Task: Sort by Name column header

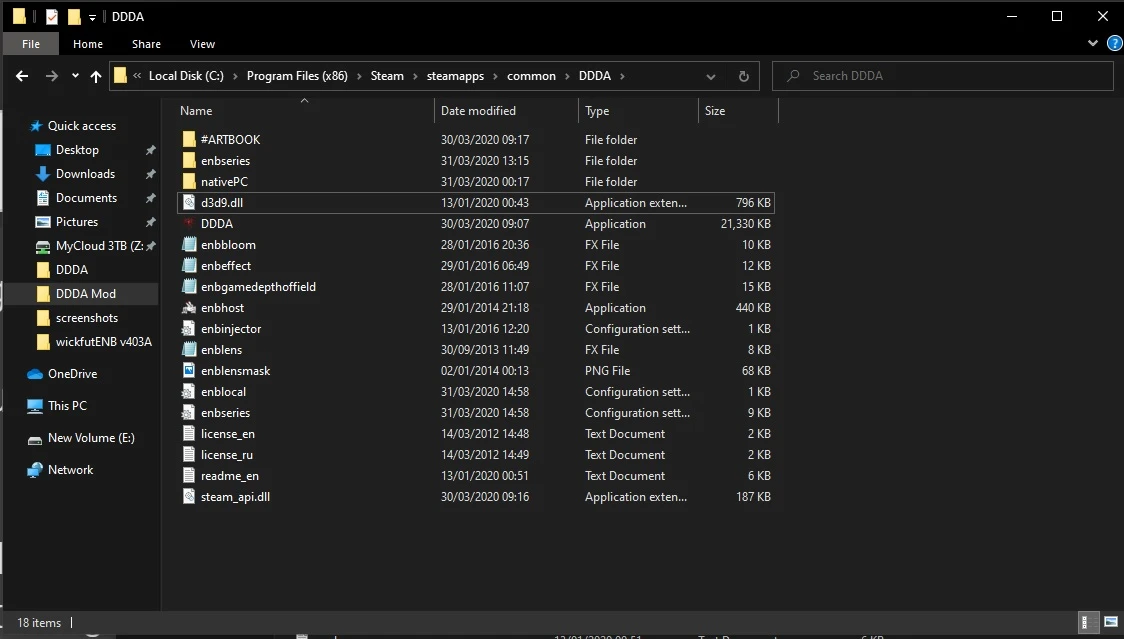Action: tap(196, 110)
